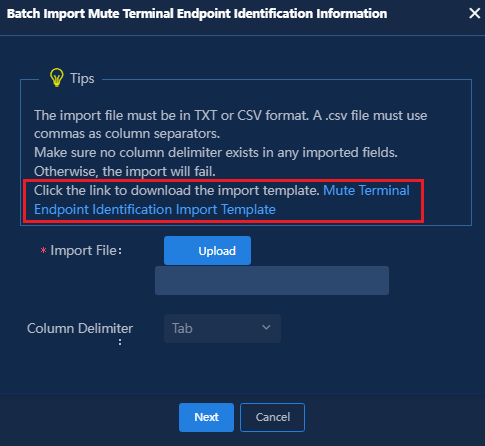Click the Import File label
Screen dimensions: 485x446
pyautogui.click(x=86, y=250)
